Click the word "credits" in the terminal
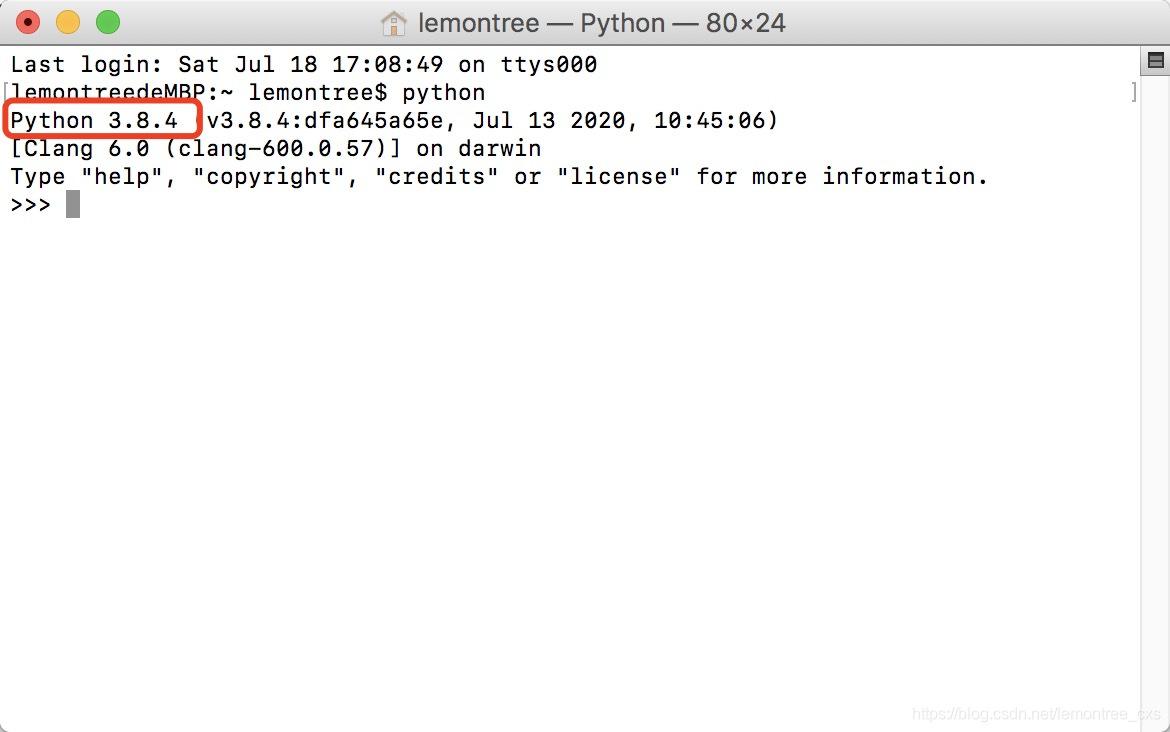This screenshot has height=732, width=1170. click(436, 177)
